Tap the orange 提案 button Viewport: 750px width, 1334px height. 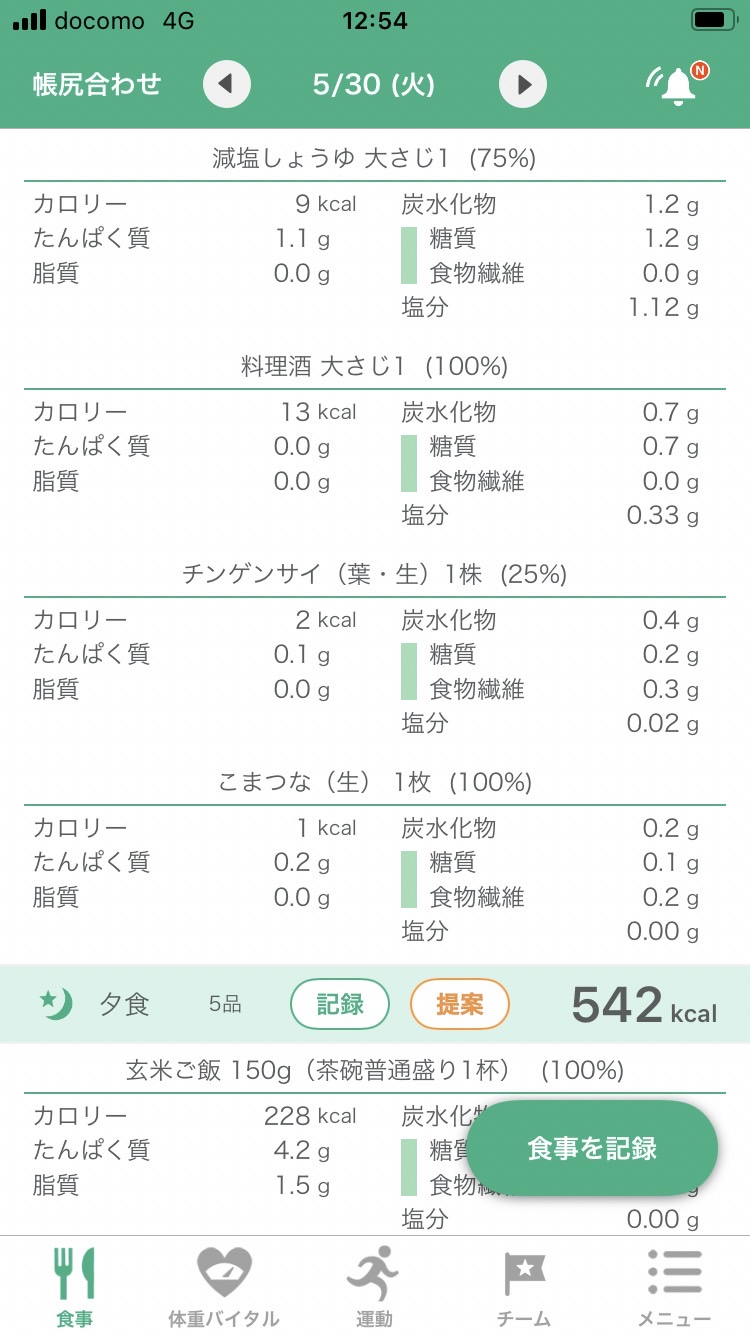(460, 1004)
